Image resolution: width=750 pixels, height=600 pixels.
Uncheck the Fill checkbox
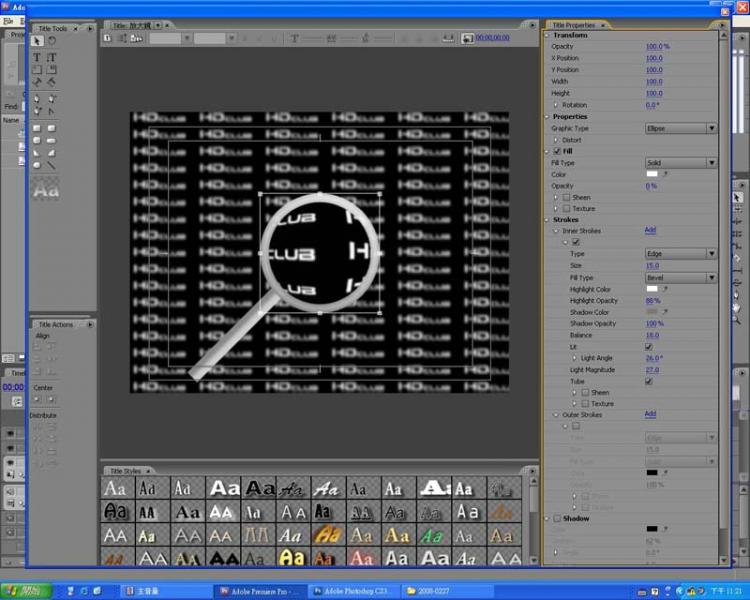558,151
